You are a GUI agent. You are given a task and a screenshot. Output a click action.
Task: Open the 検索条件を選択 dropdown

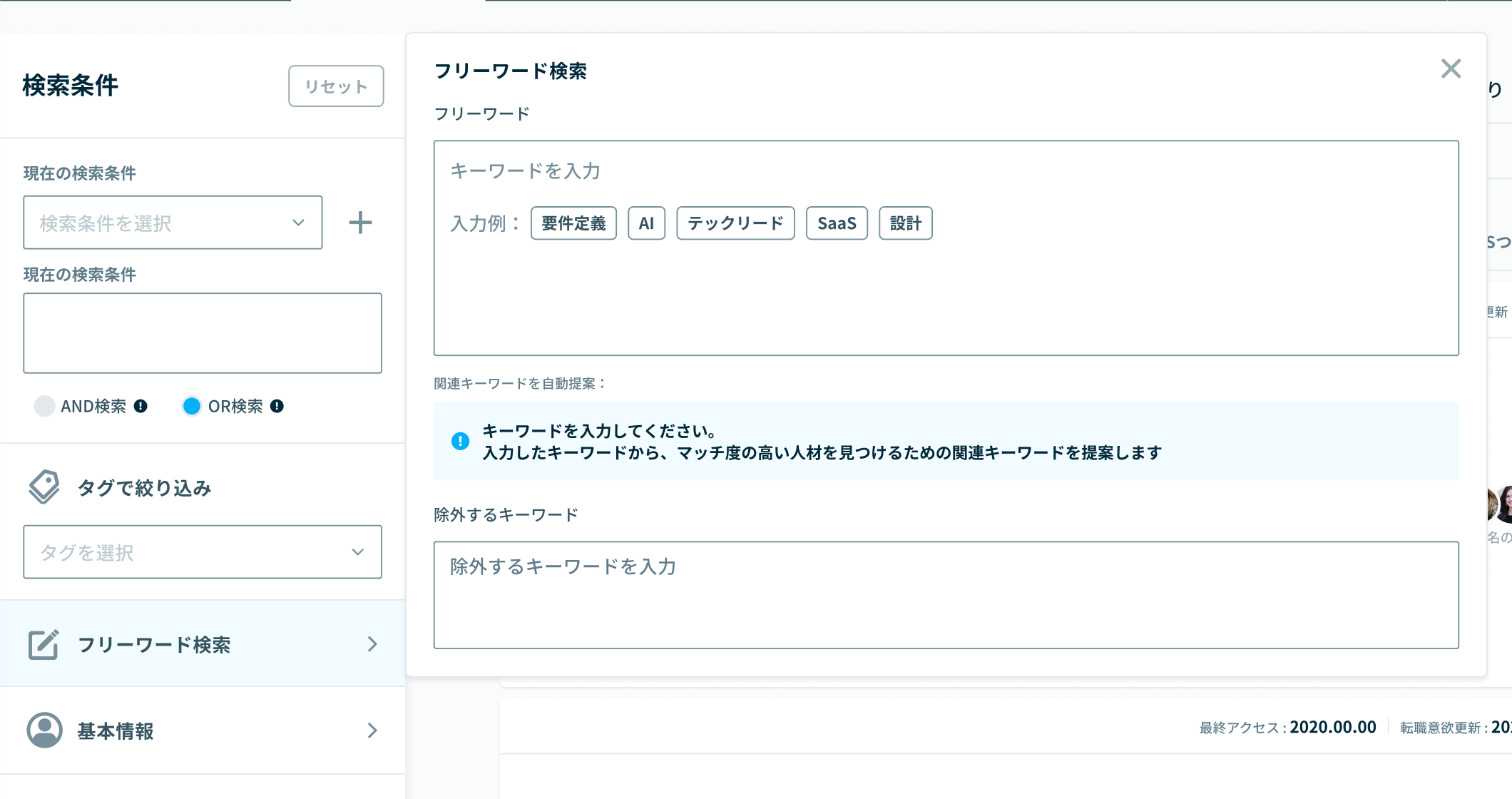coord(173,222)
